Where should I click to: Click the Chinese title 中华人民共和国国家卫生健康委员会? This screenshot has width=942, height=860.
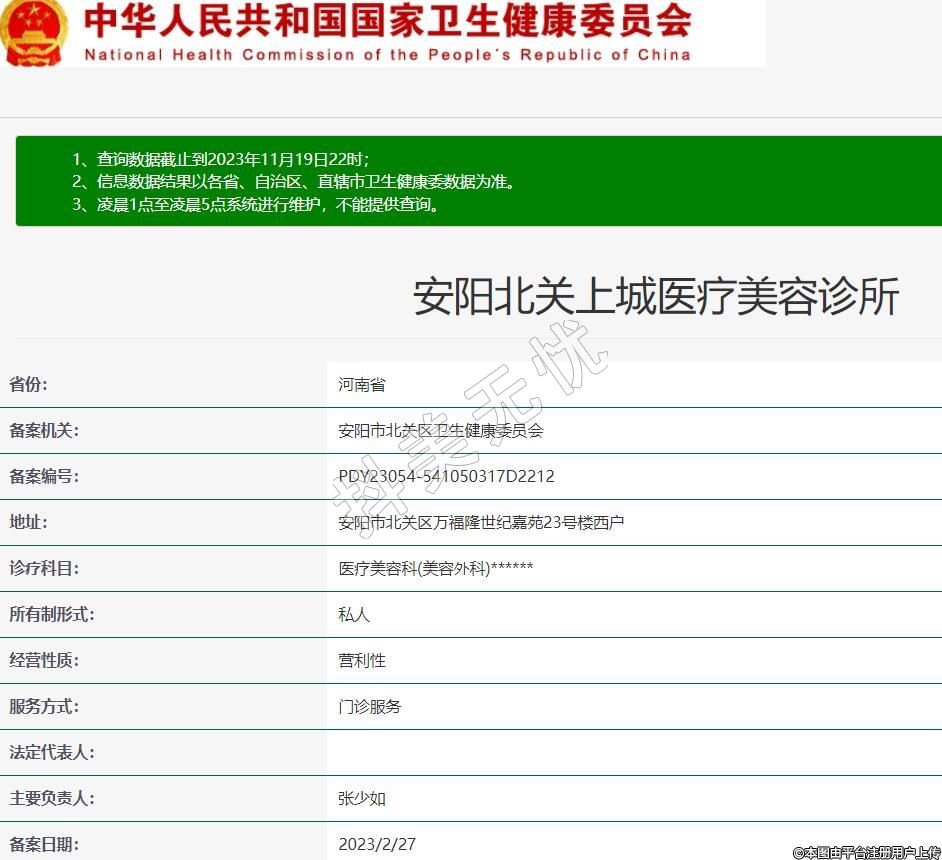(387, 20)
